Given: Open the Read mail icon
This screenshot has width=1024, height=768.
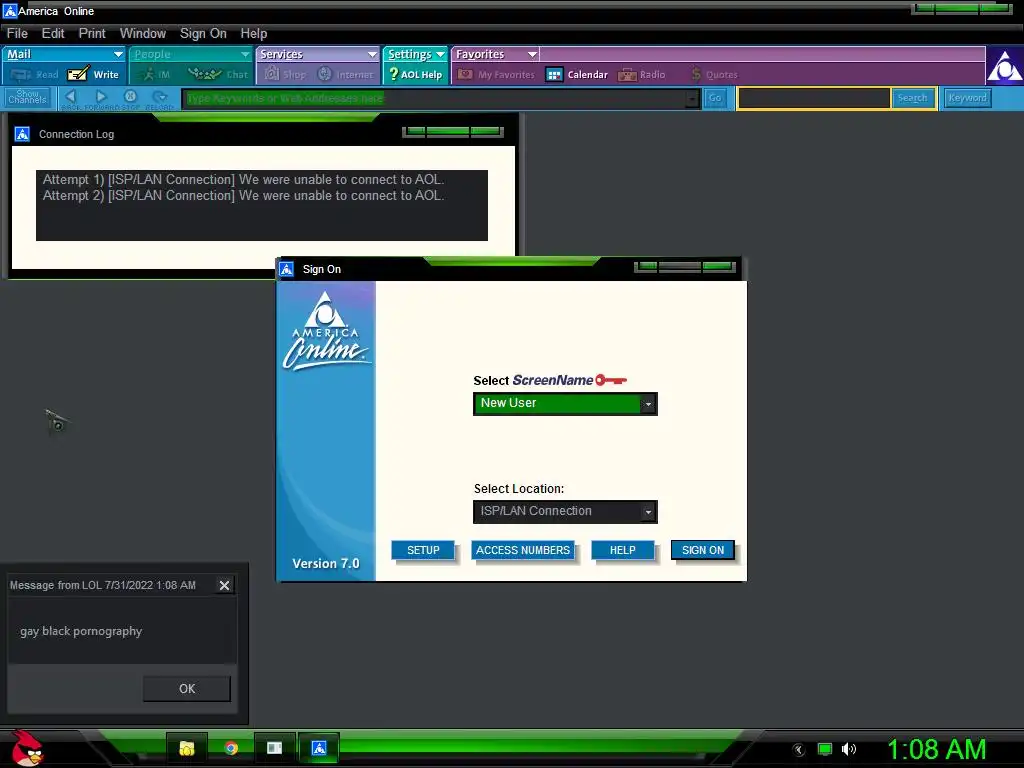Looking at the screenshot, I should pos(34,74).
